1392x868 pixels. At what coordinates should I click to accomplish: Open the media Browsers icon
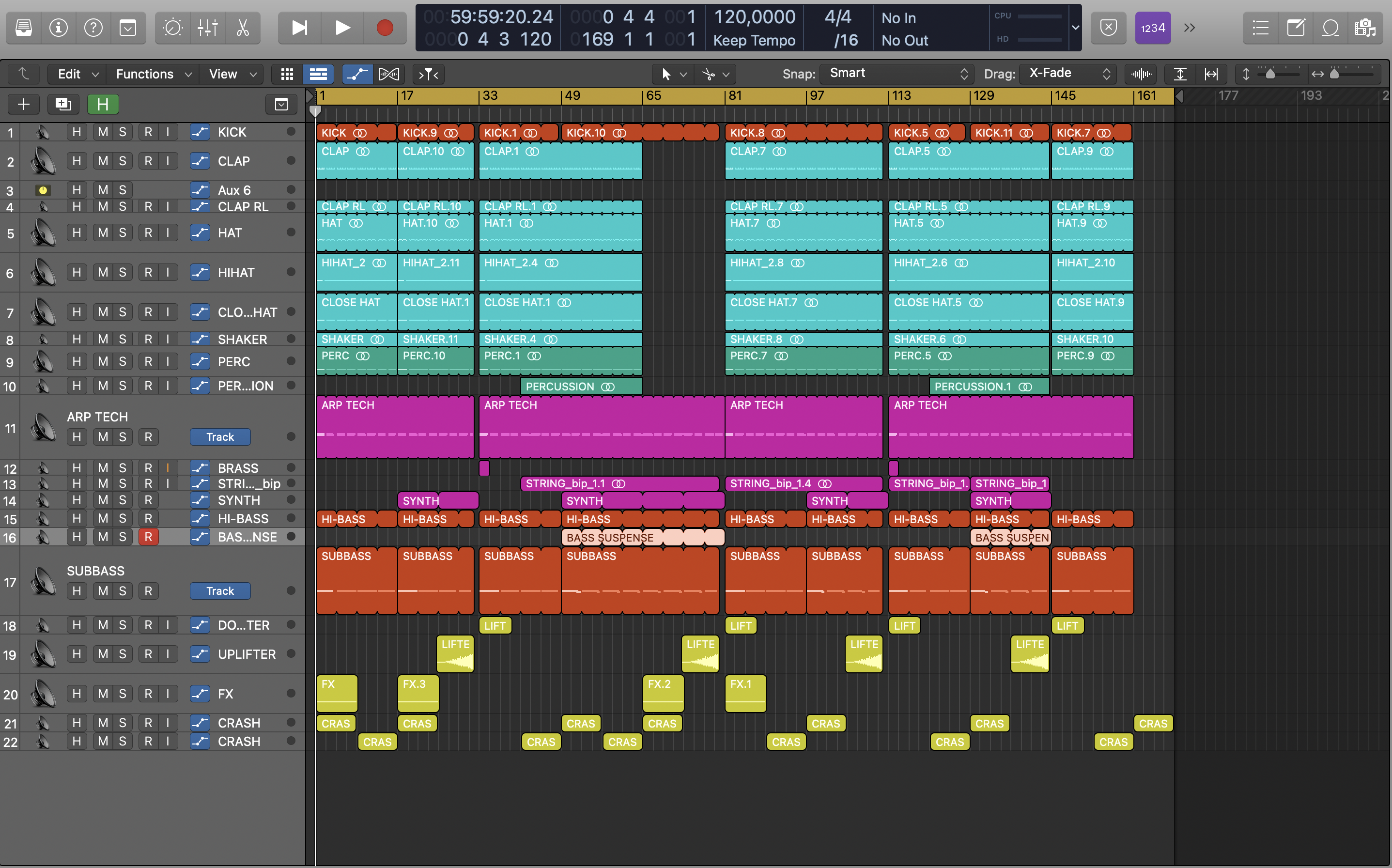tap(1365, 28)
